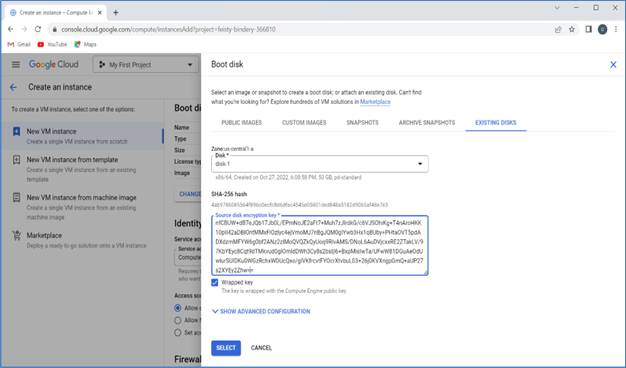Open the My First Project selector
626x368 pixels.
click(x=146, y=65)
